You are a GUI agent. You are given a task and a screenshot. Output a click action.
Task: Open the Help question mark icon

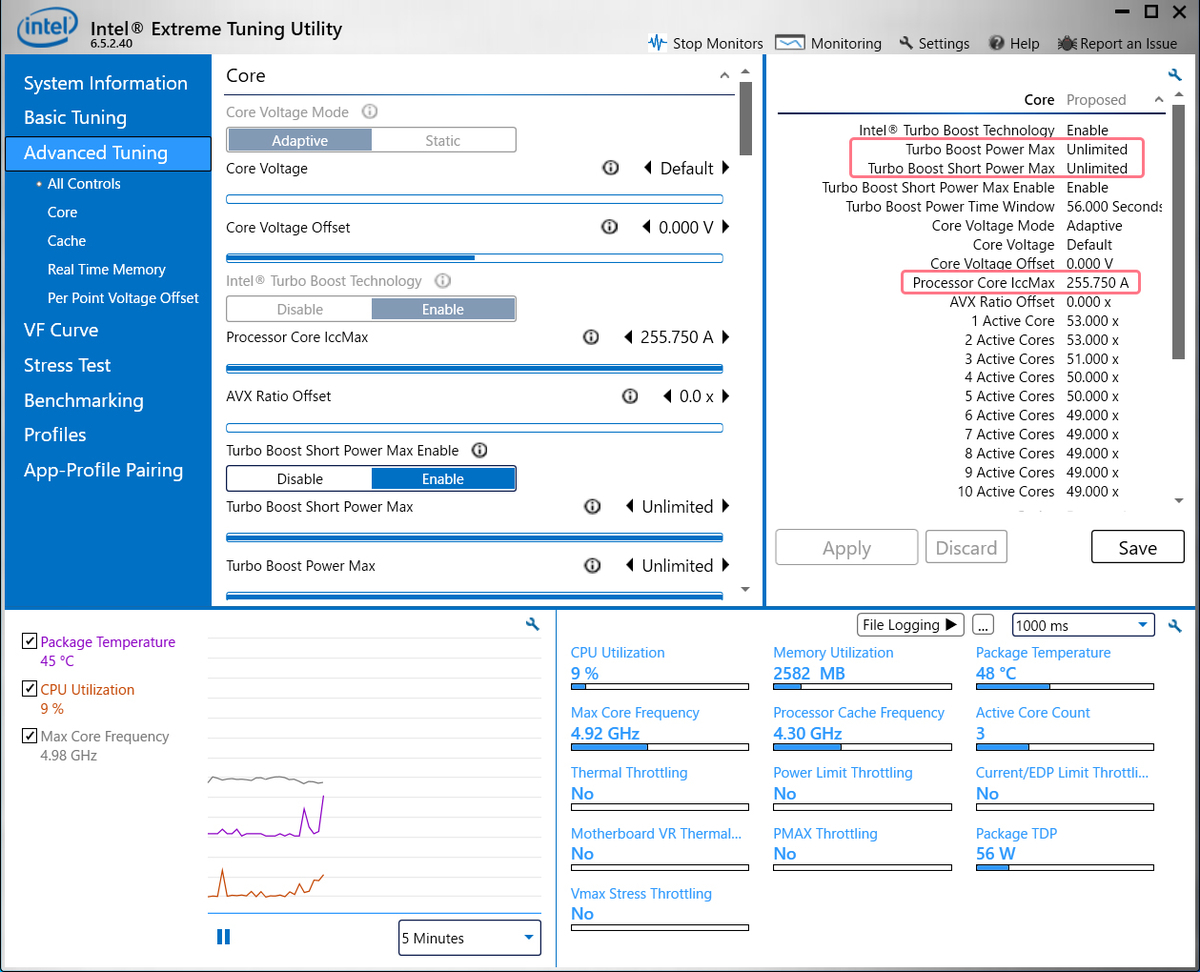[996, 43]
